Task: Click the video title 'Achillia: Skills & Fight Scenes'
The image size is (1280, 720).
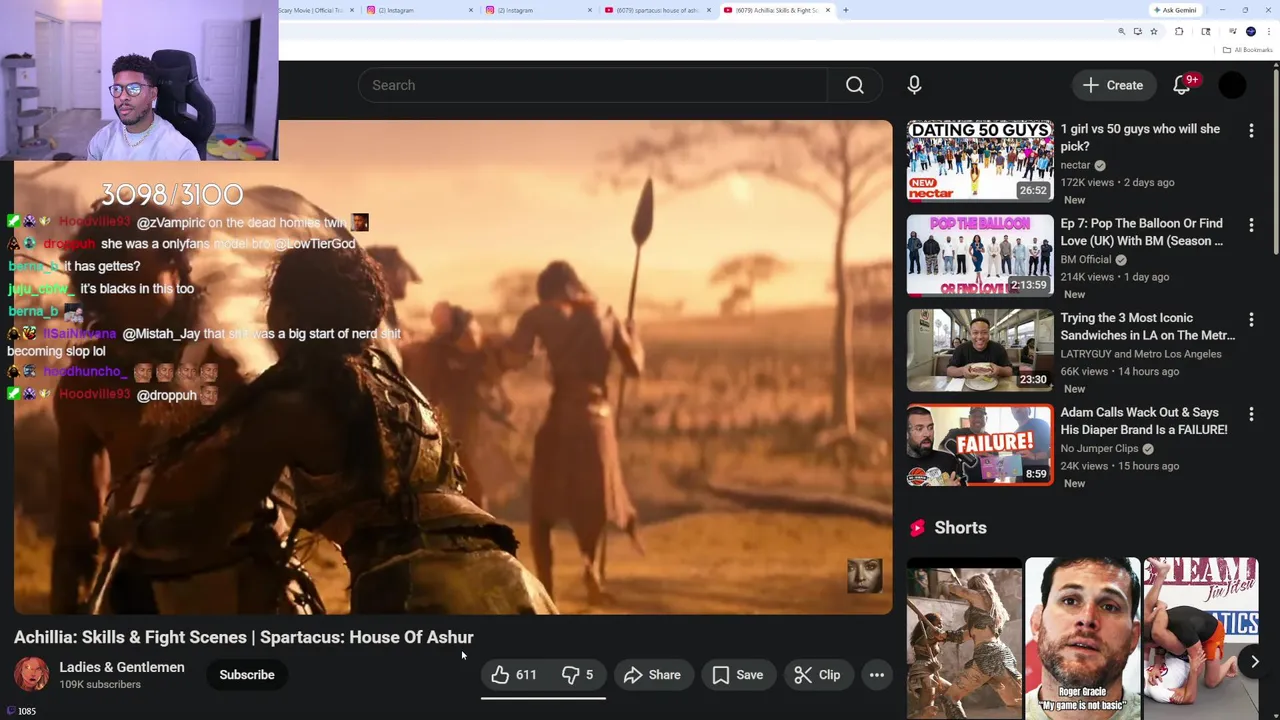Action: (244, 637)
